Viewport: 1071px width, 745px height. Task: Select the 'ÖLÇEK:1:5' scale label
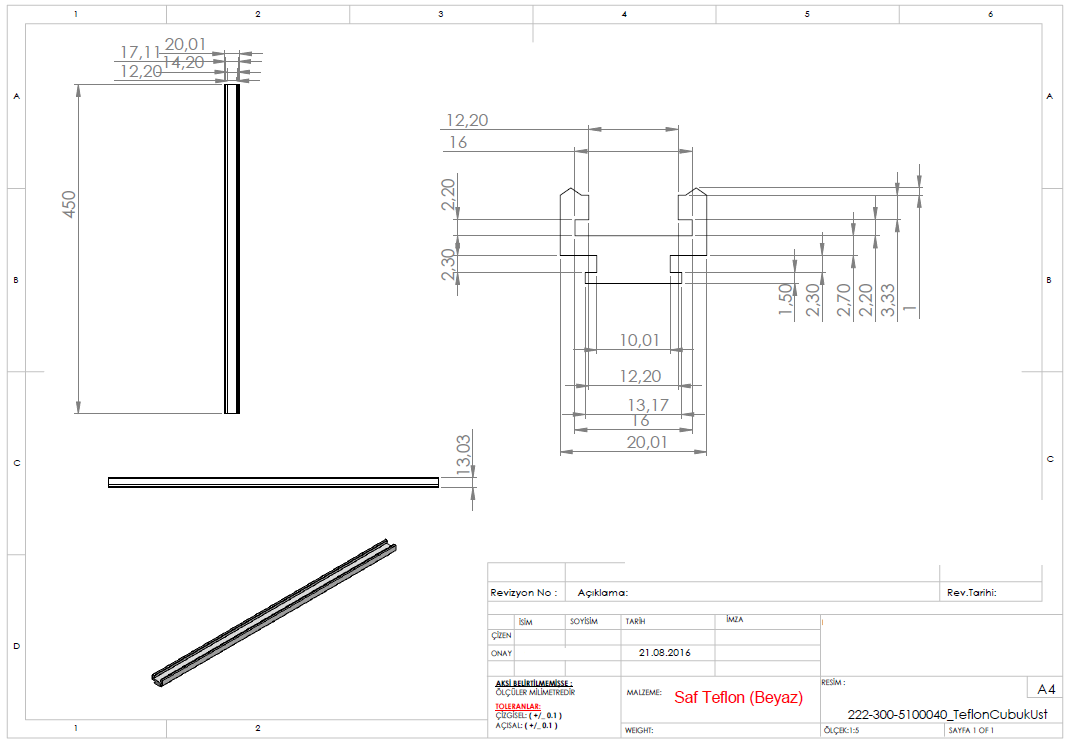click(844, 731)
